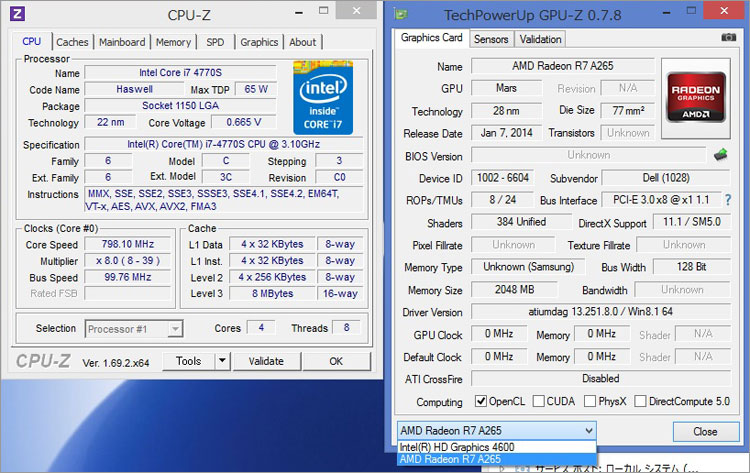The width and height of the screenshot is (750, 473).
Task: Click the Threads value 8
Action: point(346,328)
